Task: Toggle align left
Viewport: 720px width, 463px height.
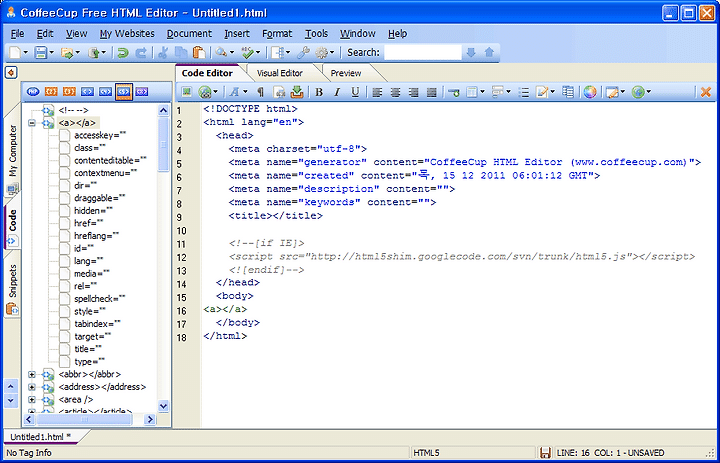Action: 377,92
